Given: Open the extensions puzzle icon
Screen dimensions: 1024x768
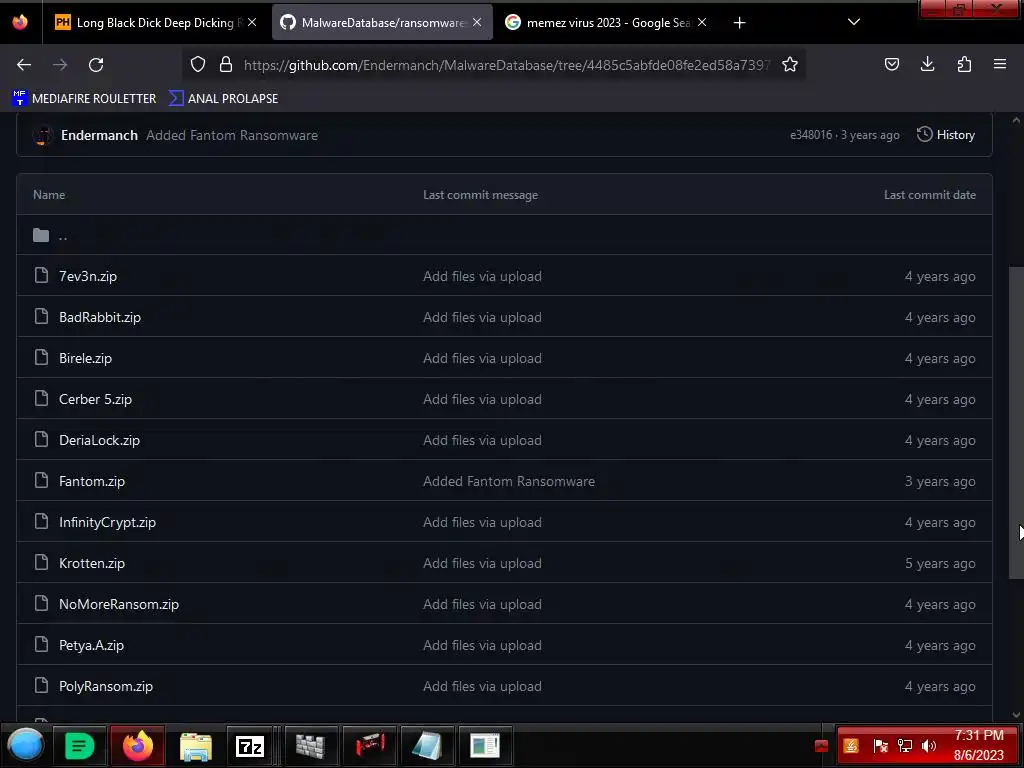Looking at the screenshot, I should pos(964,64).
